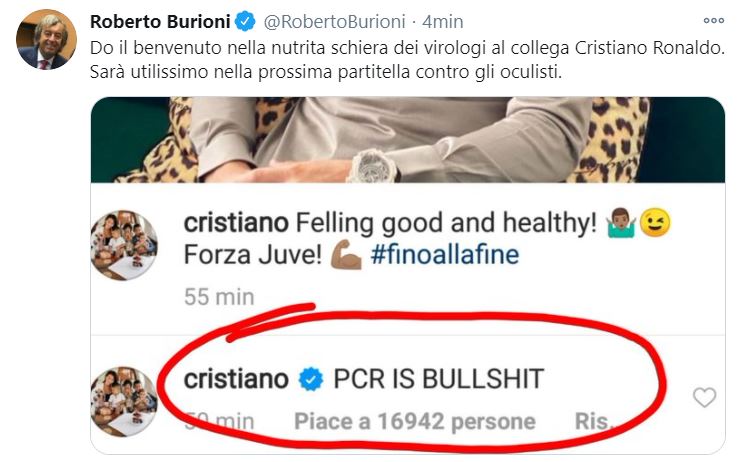Click the '55 min' caption timestamp
The image size is (742, 462).
[x=218, y=297]
